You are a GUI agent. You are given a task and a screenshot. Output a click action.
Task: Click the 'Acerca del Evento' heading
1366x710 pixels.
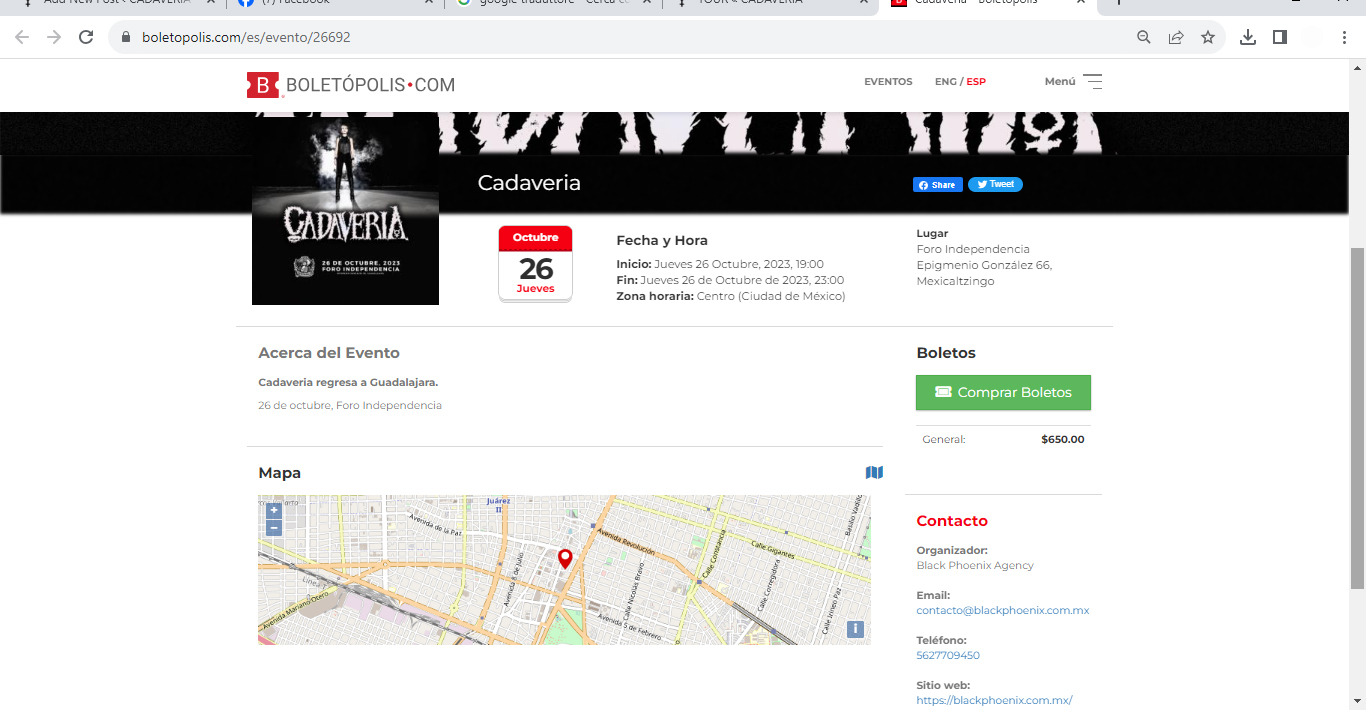(329, 353)
